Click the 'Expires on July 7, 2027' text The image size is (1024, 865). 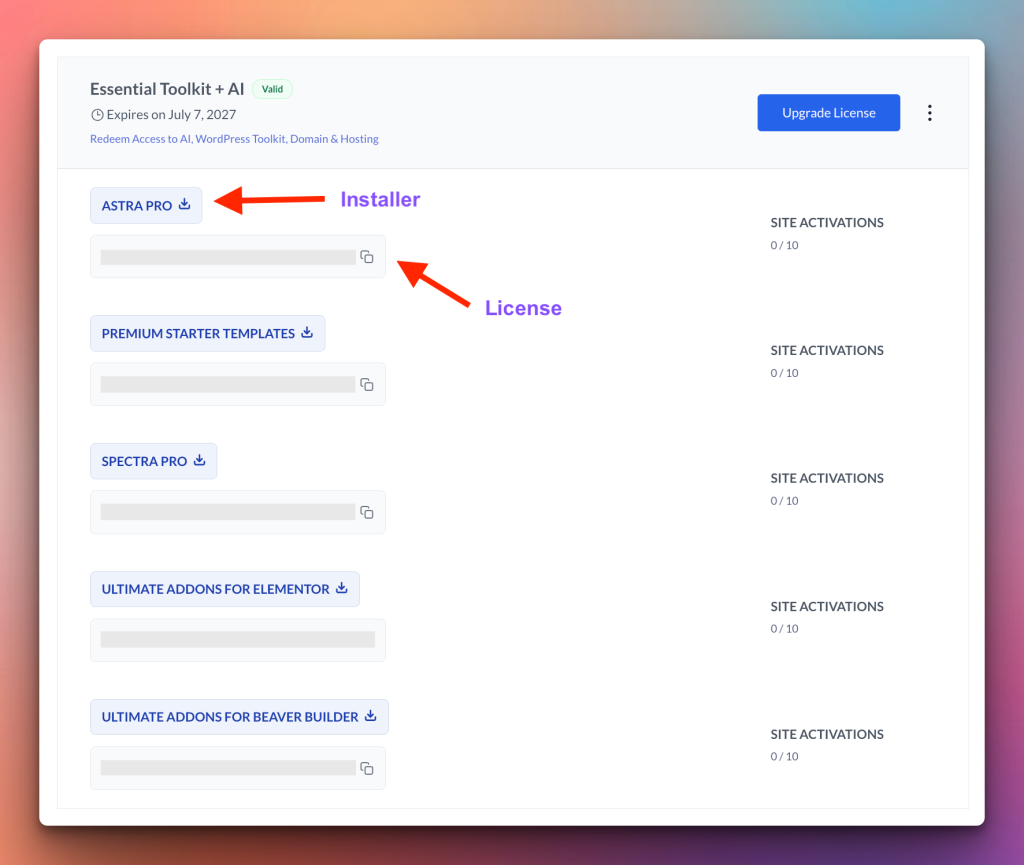point(171,115)
